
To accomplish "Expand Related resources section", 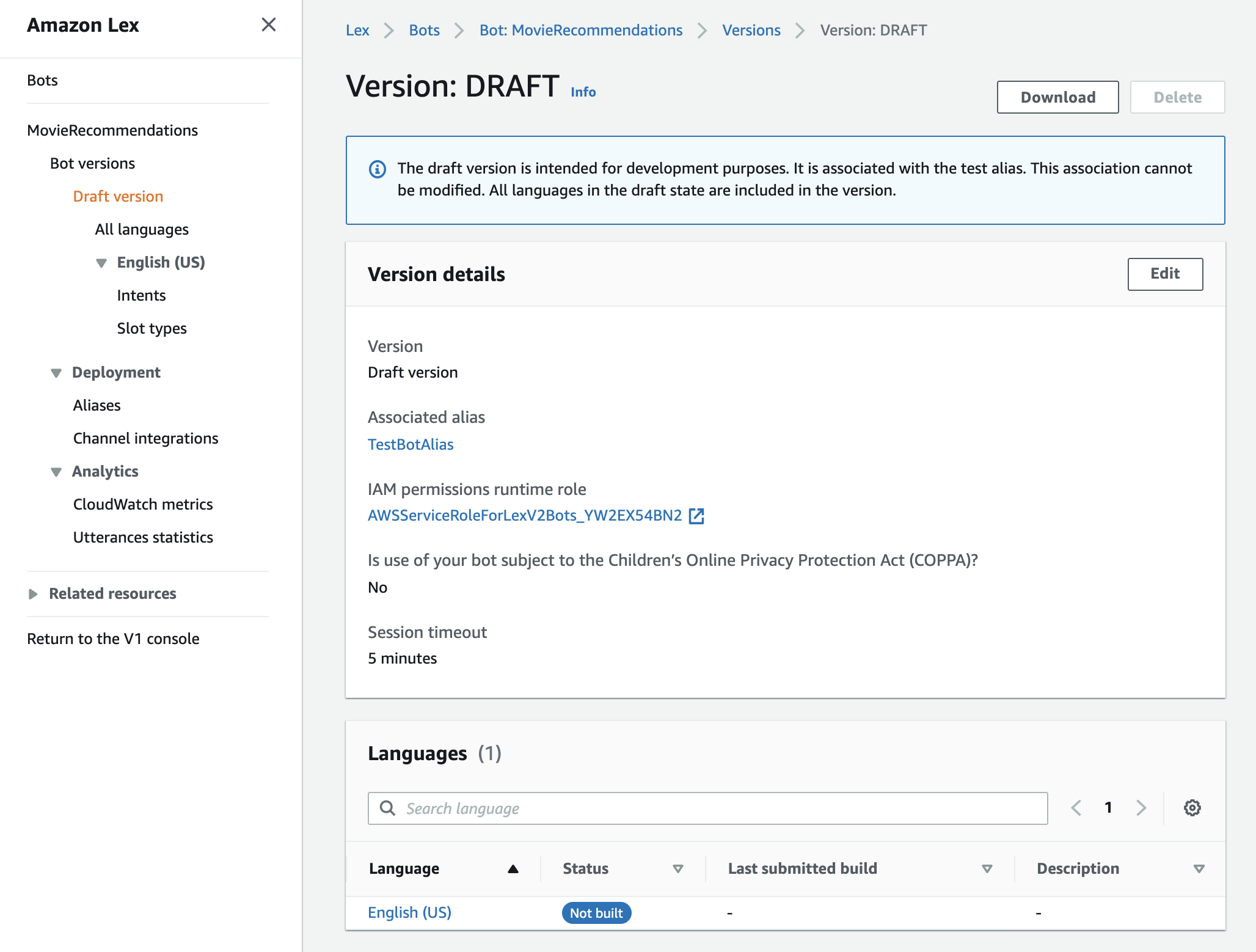I will (x=33, y=594).
